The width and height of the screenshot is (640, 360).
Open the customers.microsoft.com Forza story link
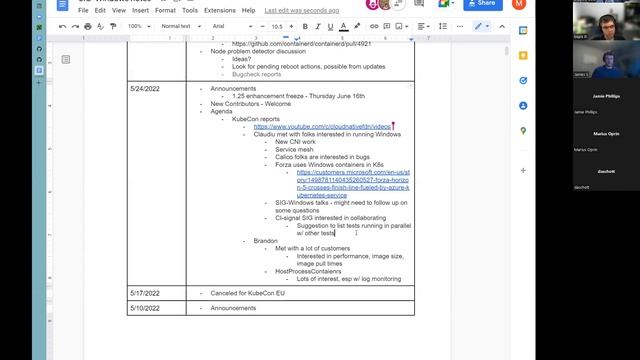coord(353,184)
